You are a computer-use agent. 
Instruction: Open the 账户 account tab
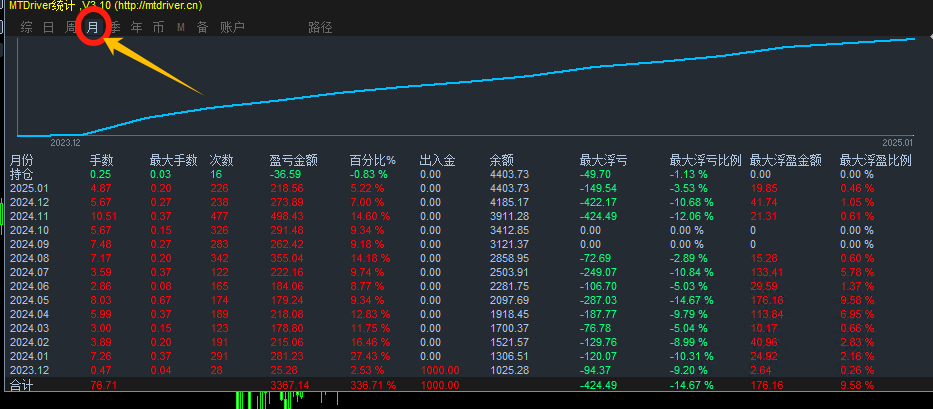click(x=232, y=28)
